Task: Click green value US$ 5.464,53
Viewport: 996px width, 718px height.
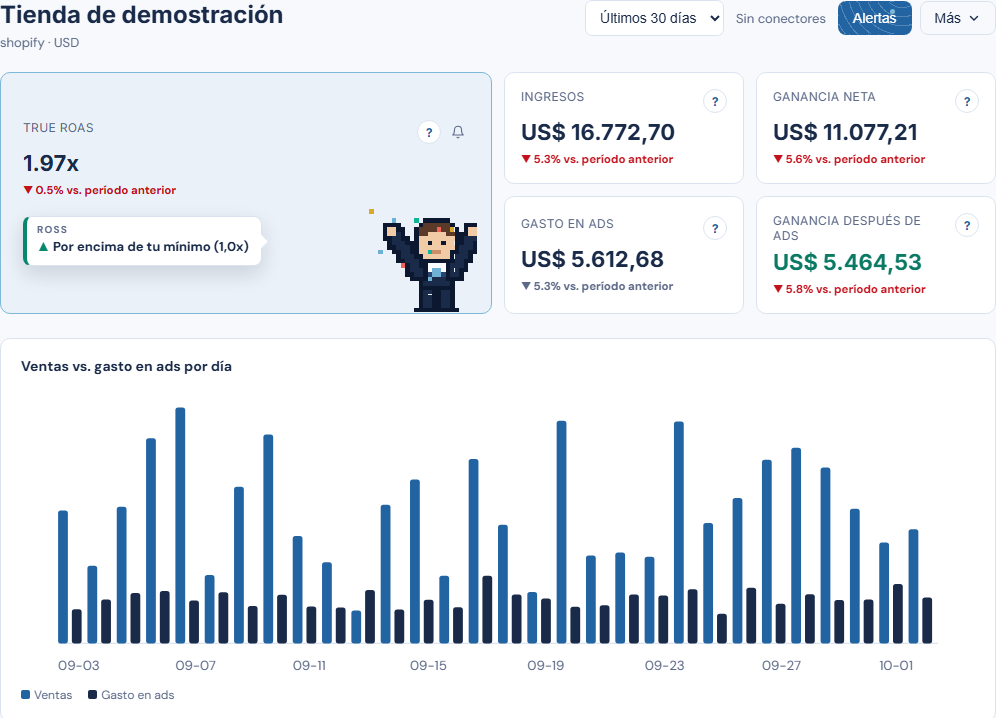Action: pos(847,262)
